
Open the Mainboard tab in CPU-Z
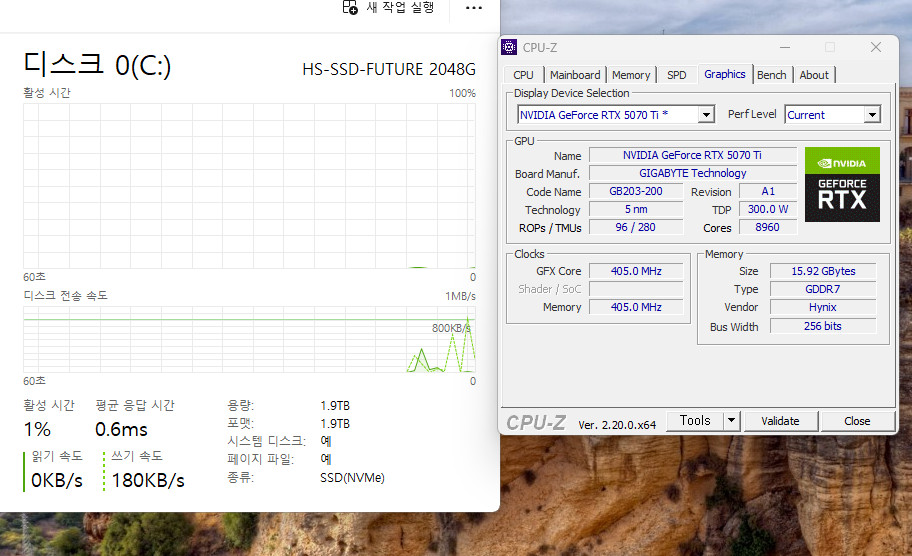(x=575, y=75)
